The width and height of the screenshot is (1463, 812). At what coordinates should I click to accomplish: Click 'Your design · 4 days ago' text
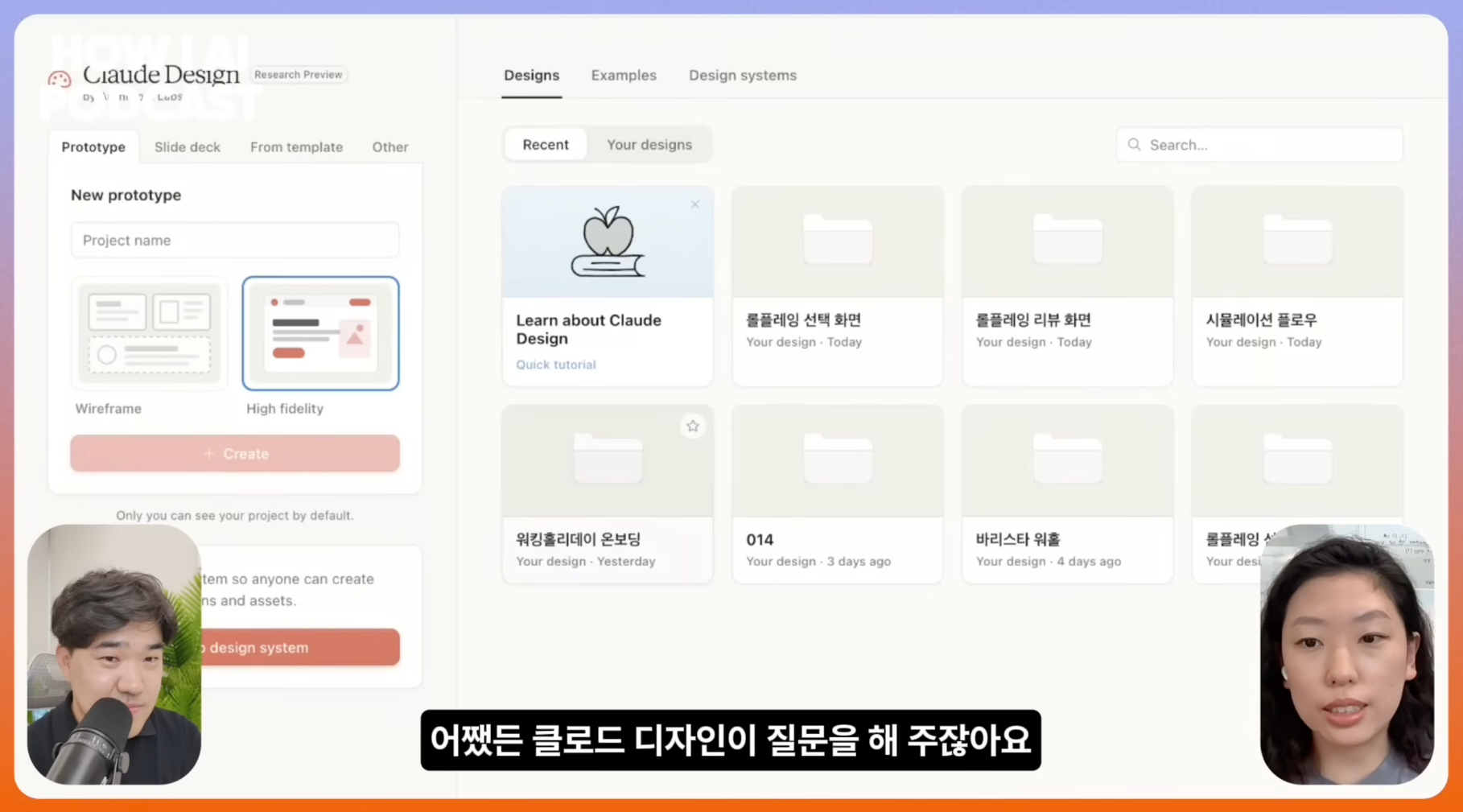click(x=1049, y=562)
